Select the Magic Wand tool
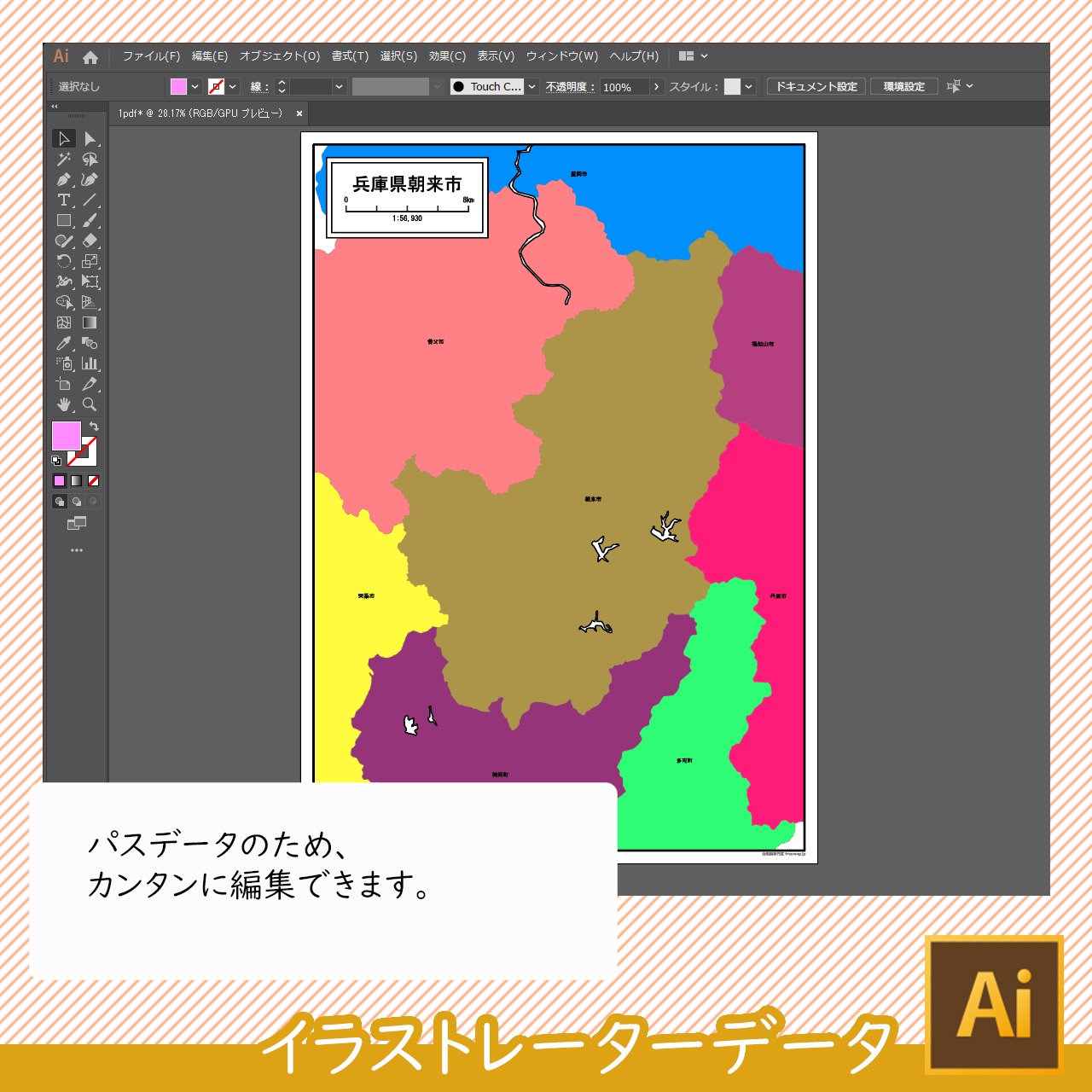Image resolution: width=1092 pixels, height=1092 pixels. (x=64, y=159)
